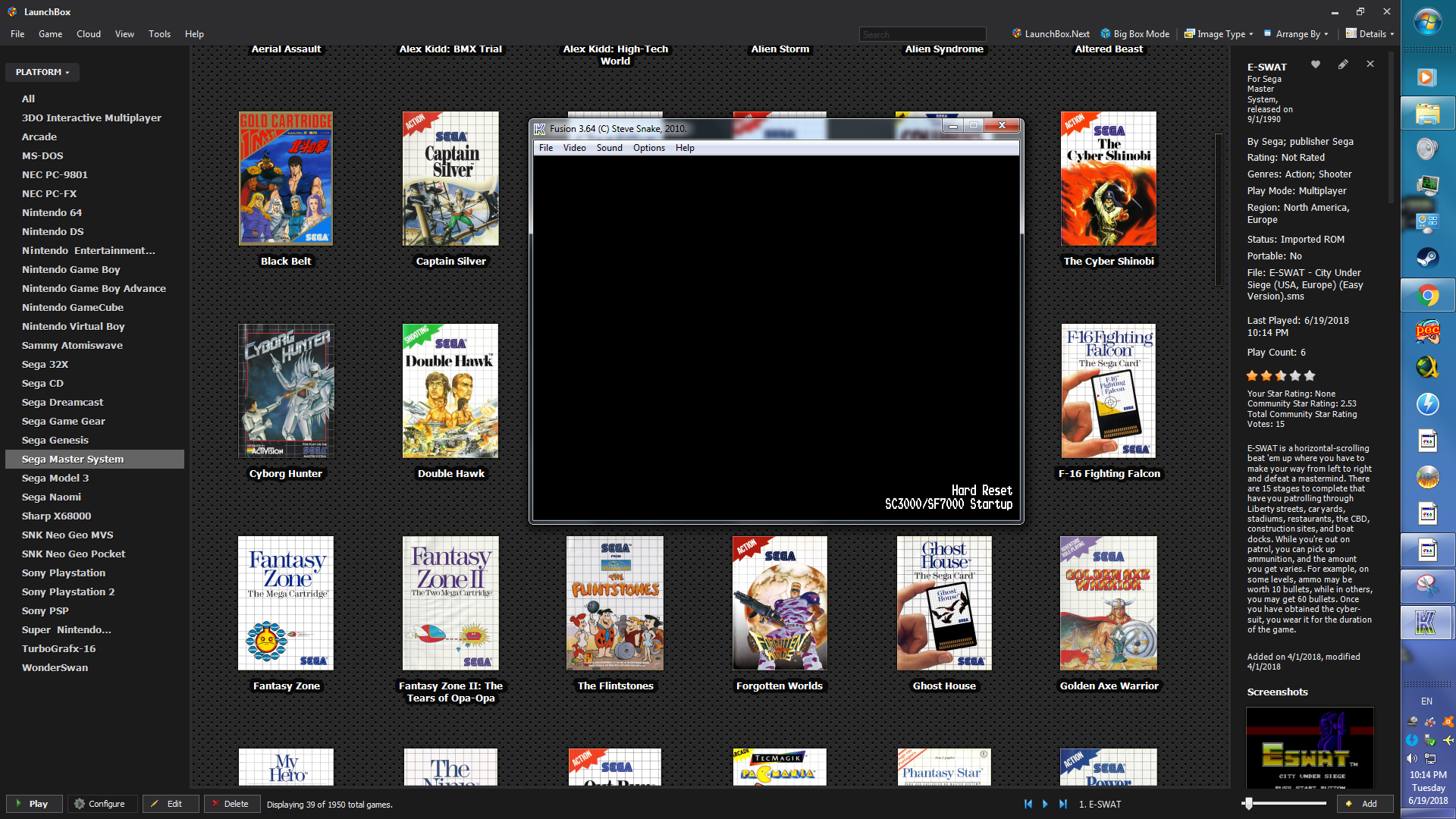Open the Image Type dropdown

pyautogui.click(x=1219, y=34)
